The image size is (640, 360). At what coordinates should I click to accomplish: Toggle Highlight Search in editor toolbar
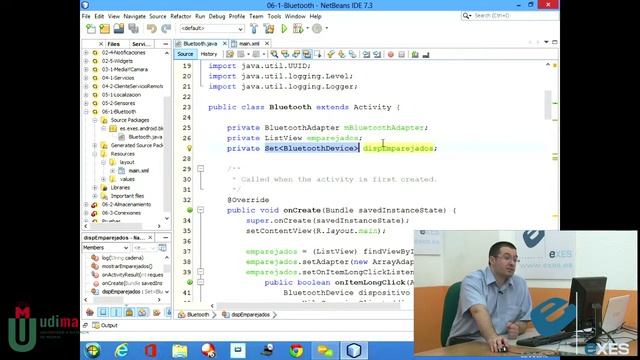point(307,54)
